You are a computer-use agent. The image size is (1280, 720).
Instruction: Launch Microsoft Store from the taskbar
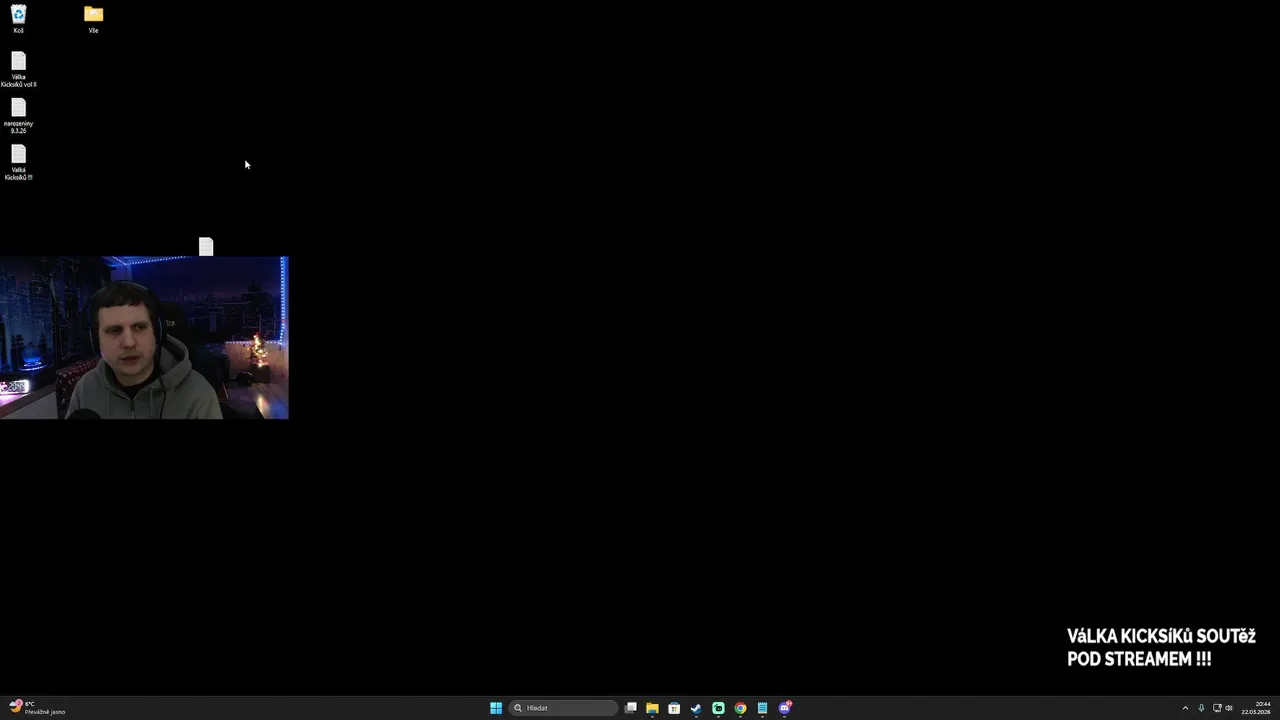point(674,708)
